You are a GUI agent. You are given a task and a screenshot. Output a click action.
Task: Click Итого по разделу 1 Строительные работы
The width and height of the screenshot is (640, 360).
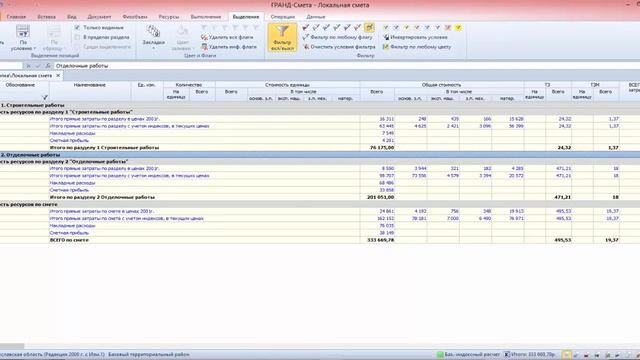pos(104,147)
